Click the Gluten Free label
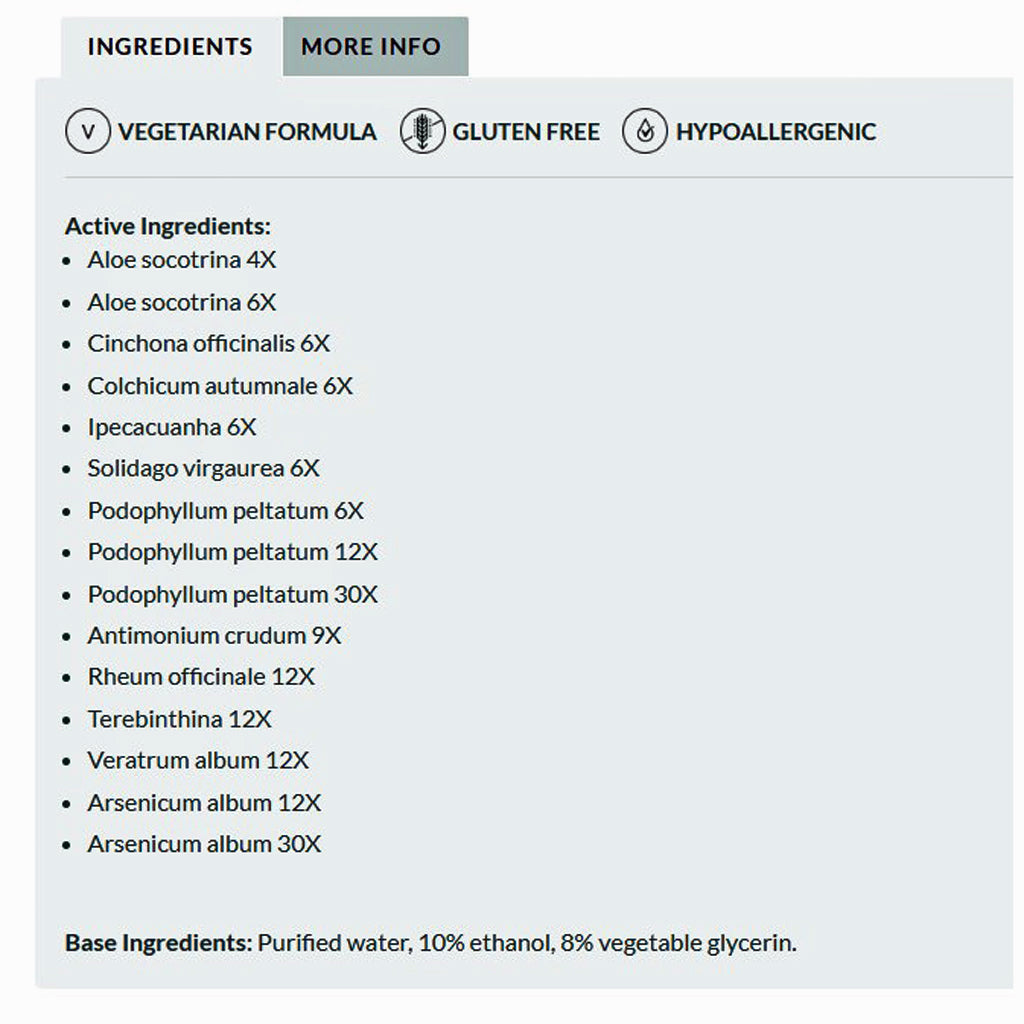 [526, 132]
